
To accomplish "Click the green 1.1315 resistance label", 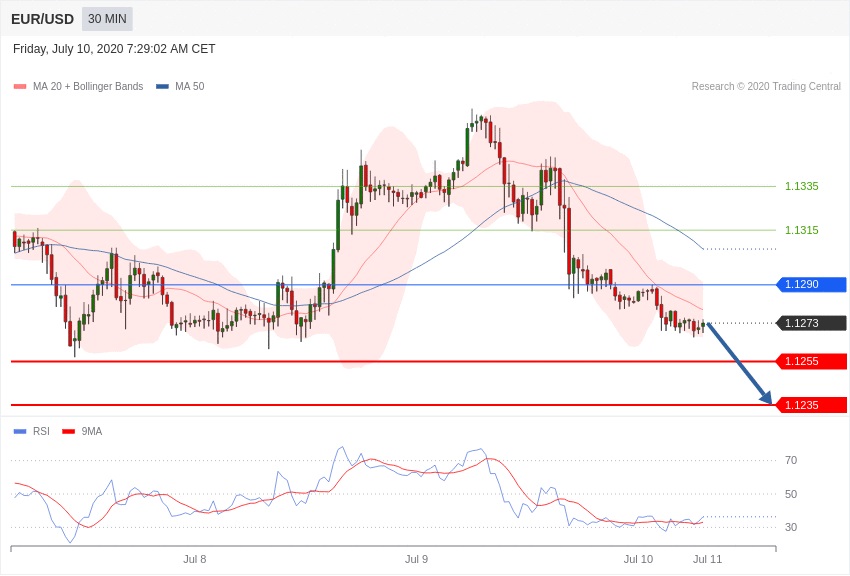I will click(801, 230).
